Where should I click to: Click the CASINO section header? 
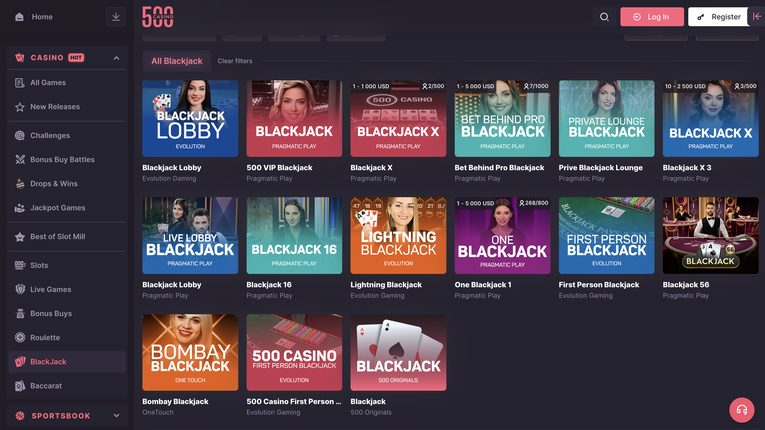[x=67, y=58]
